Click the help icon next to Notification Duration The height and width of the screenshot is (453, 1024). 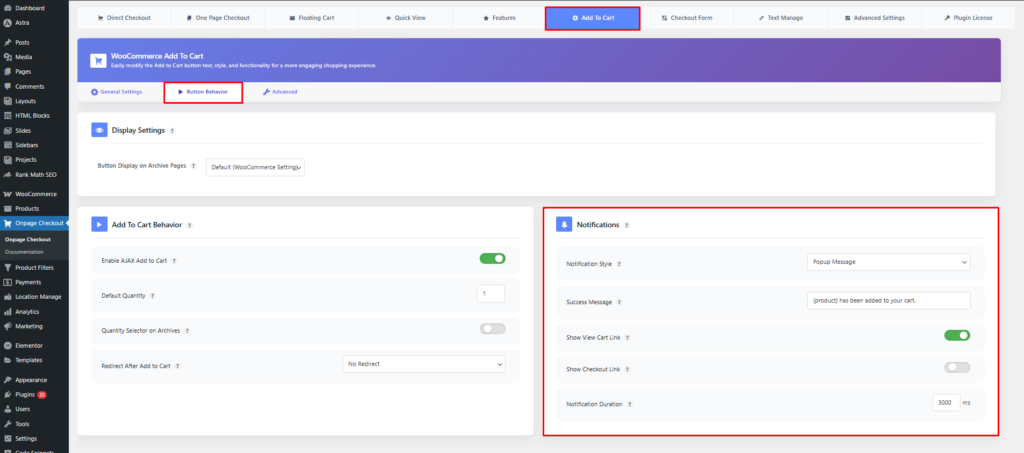pyautogui.click(x=632, y=404)
